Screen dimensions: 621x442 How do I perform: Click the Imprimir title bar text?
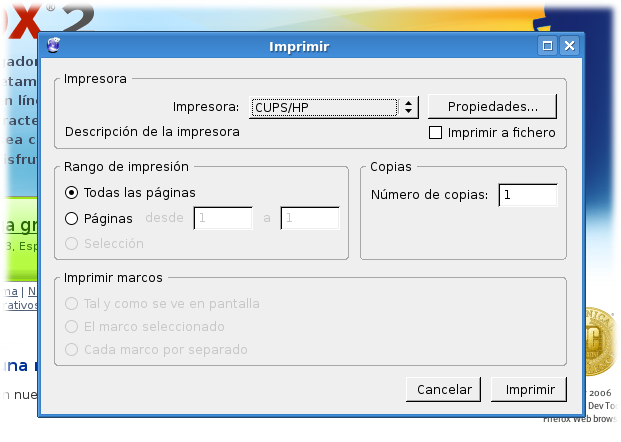coord(299,47)
